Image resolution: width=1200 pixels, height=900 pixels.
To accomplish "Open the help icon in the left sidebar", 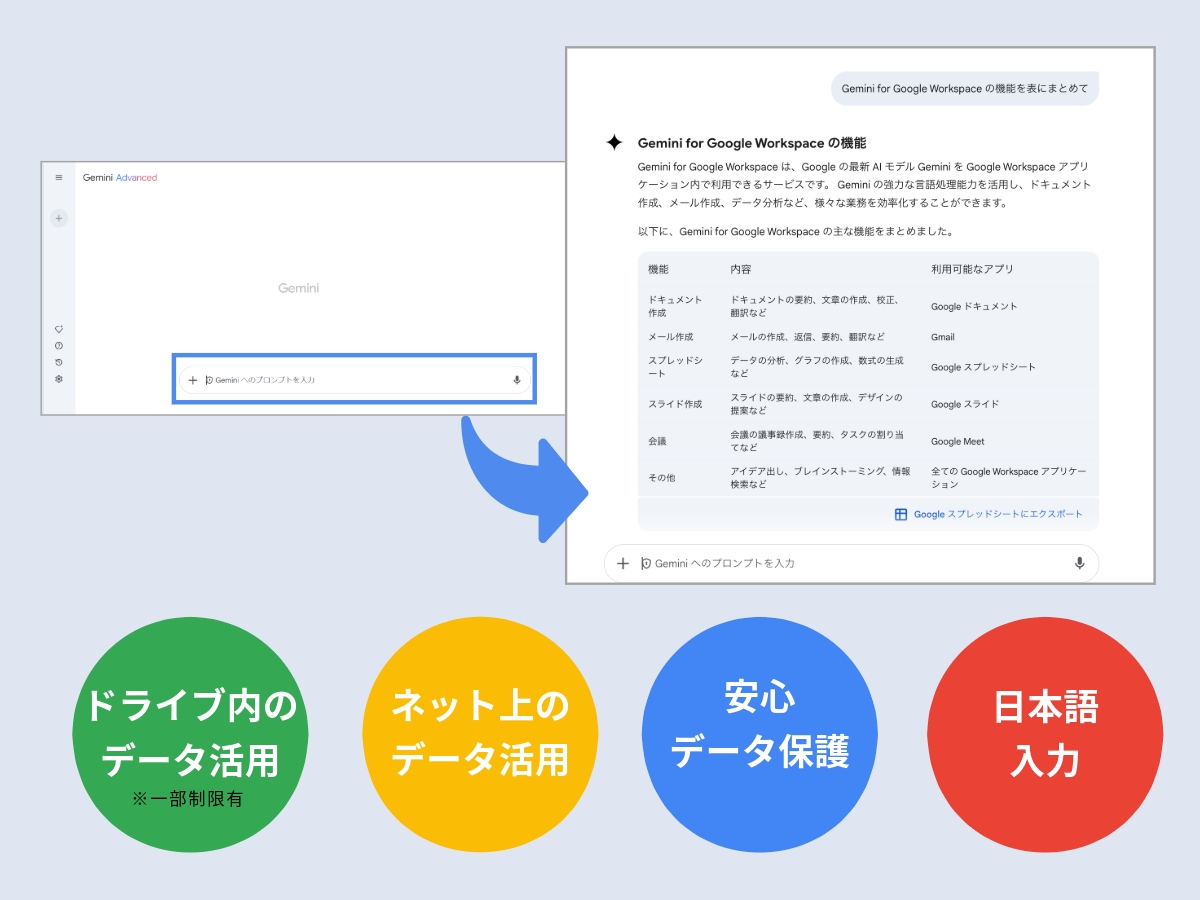I will point(59,345).
